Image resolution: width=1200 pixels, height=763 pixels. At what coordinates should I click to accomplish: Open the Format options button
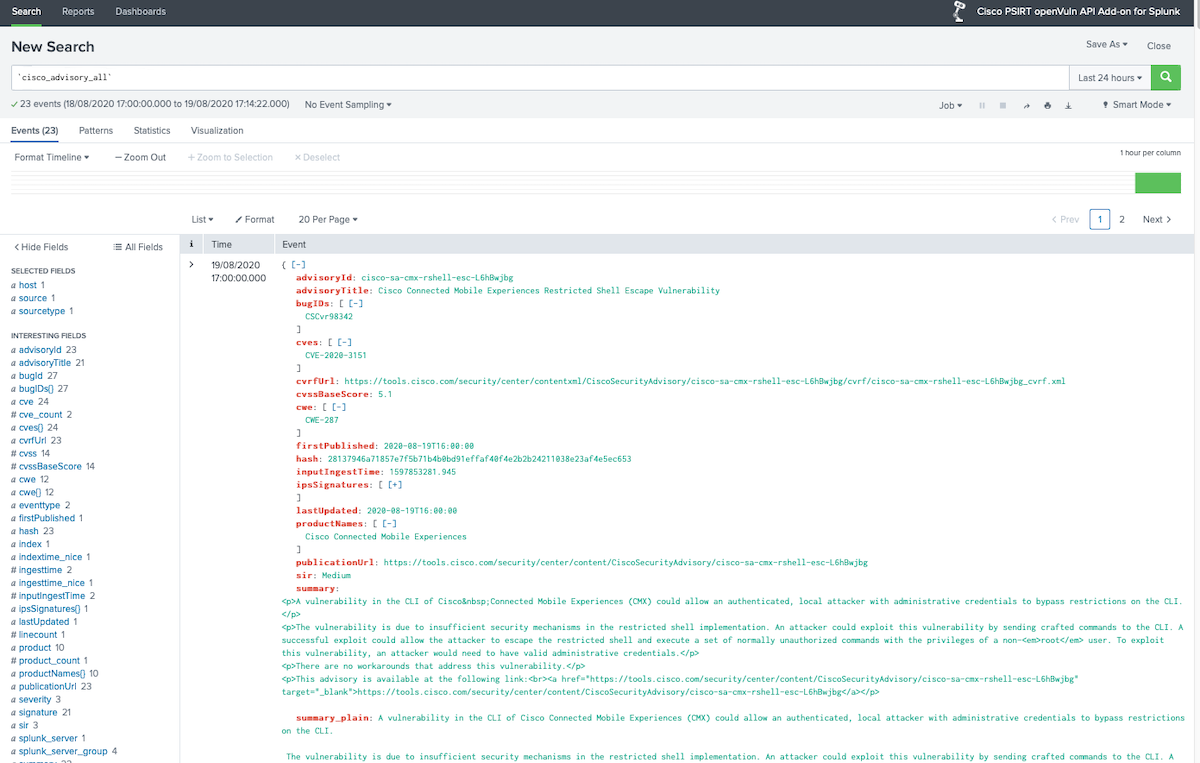[x=255, y=219]
